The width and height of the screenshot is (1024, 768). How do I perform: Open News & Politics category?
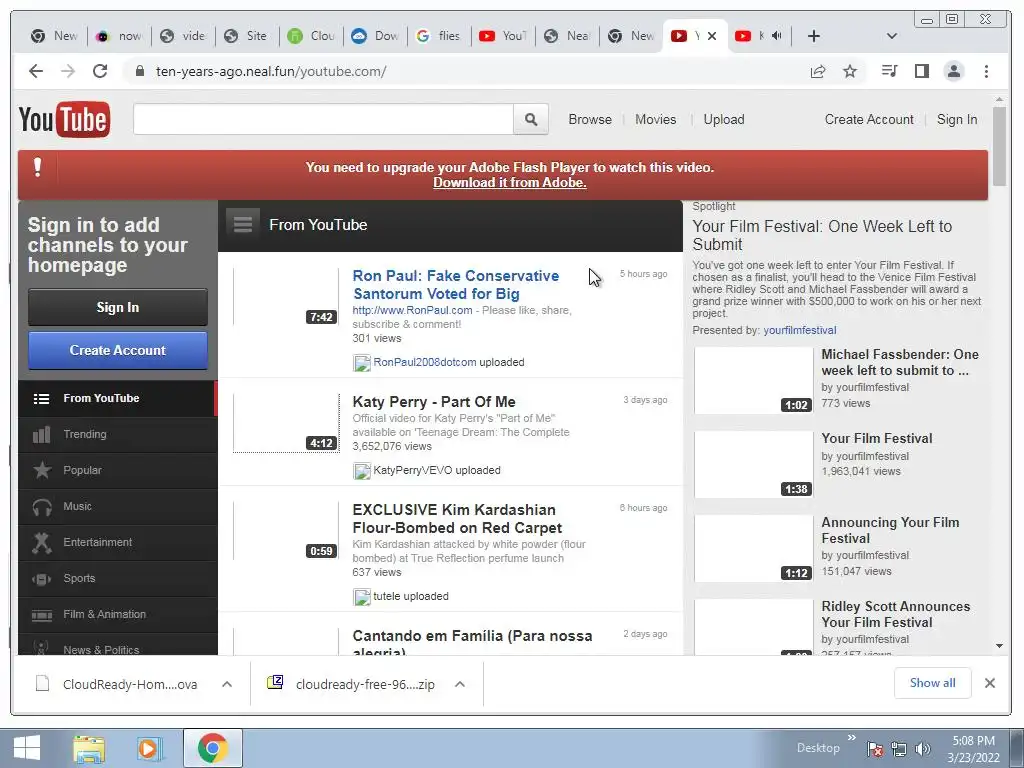click(x=118, y=647)
